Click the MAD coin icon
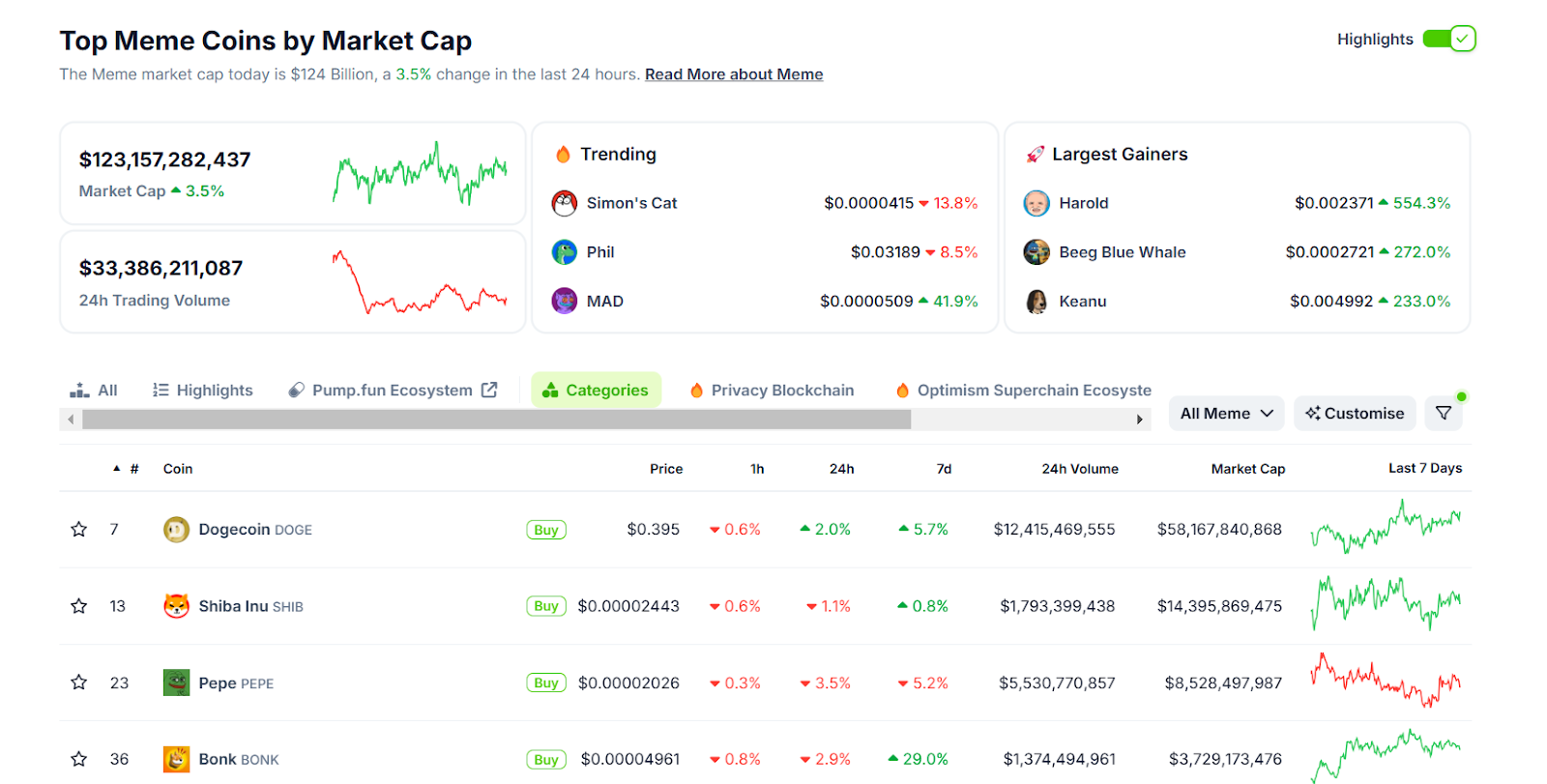 coord(564,301)
